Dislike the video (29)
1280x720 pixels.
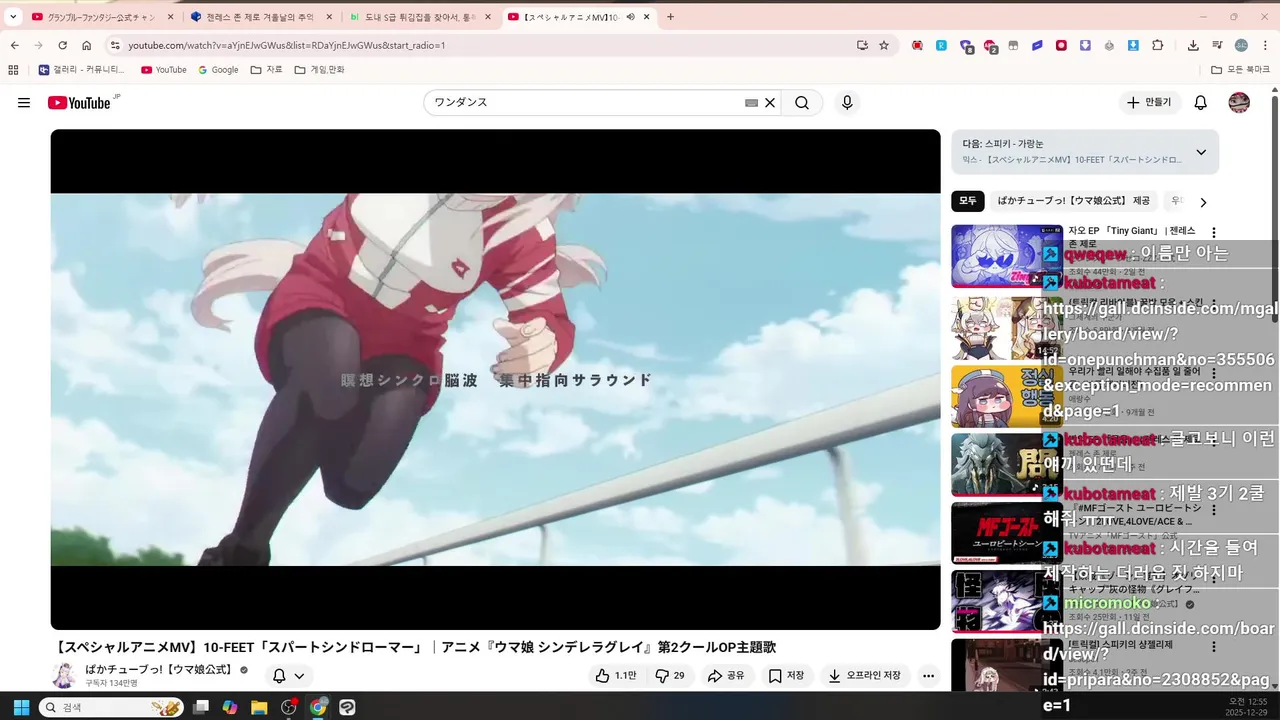point(670,676)
